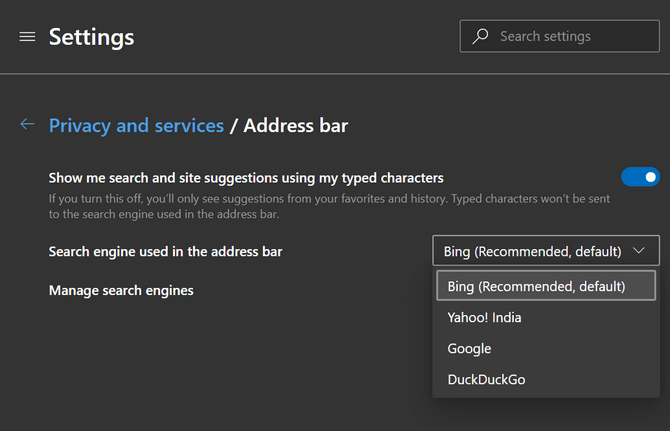Collapse the search engine dropdown box

tap(546, 251)
